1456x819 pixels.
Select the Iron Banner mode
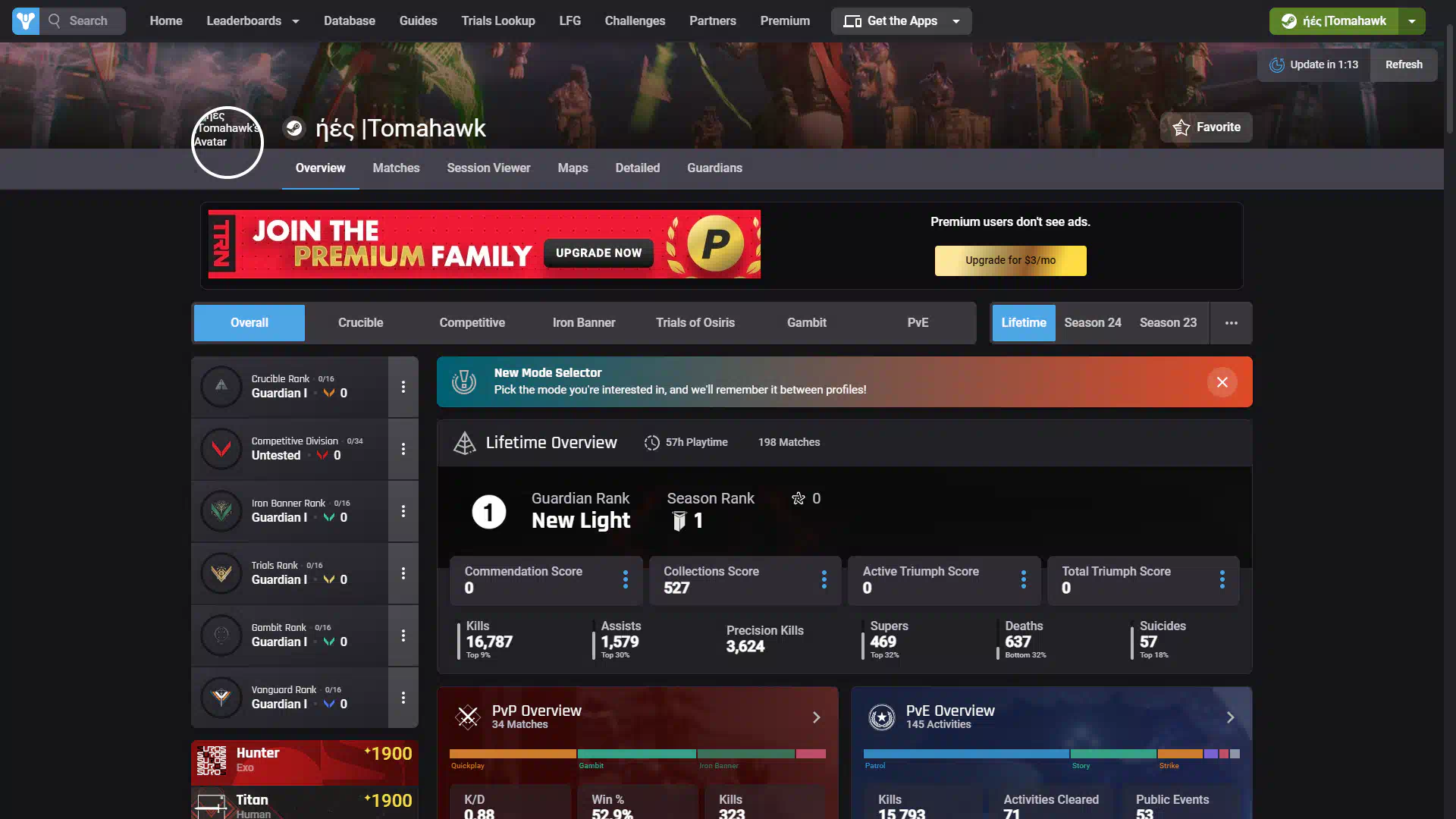coord(584,323)
